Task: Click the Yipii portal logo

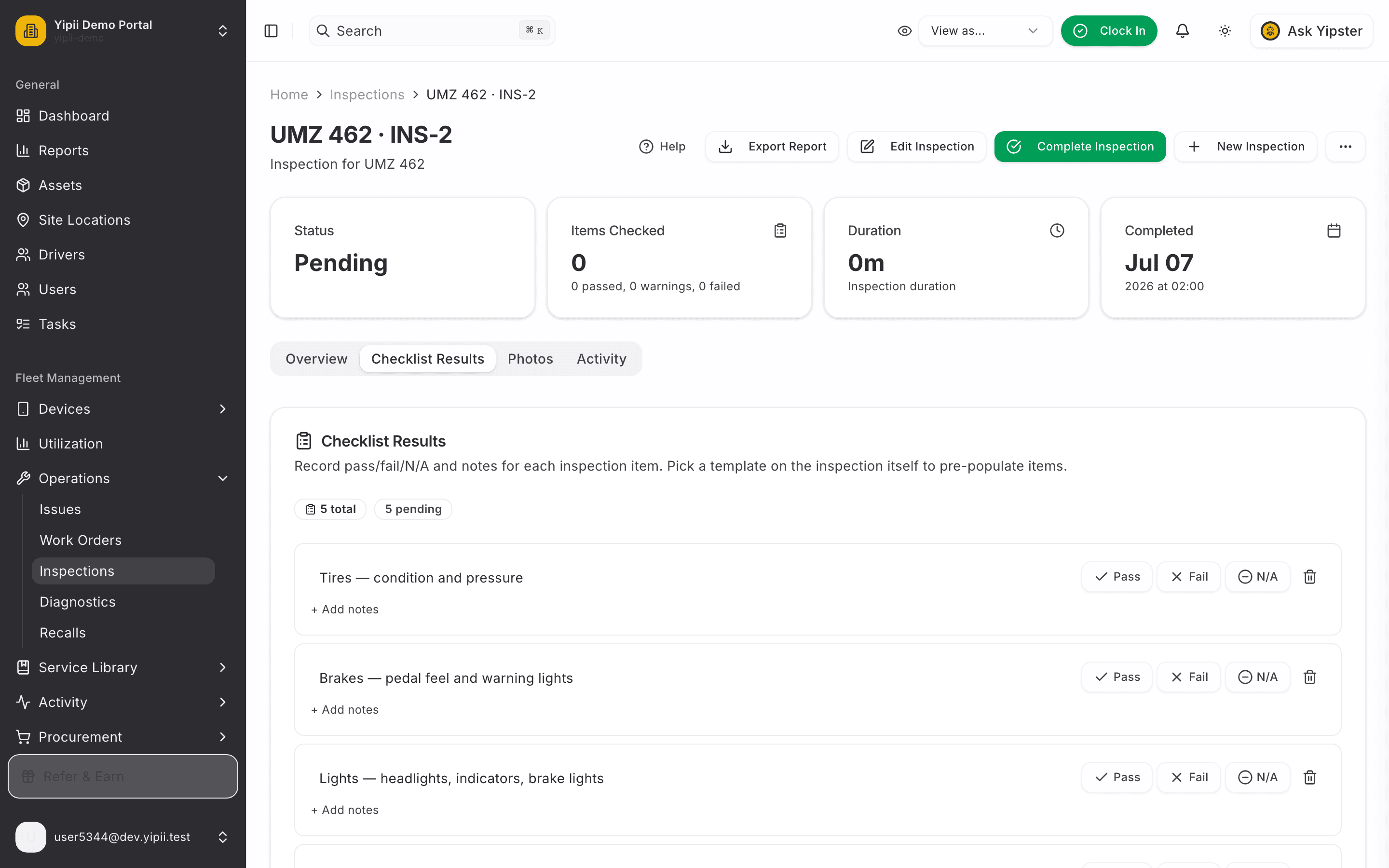Action: coord(31,31)
